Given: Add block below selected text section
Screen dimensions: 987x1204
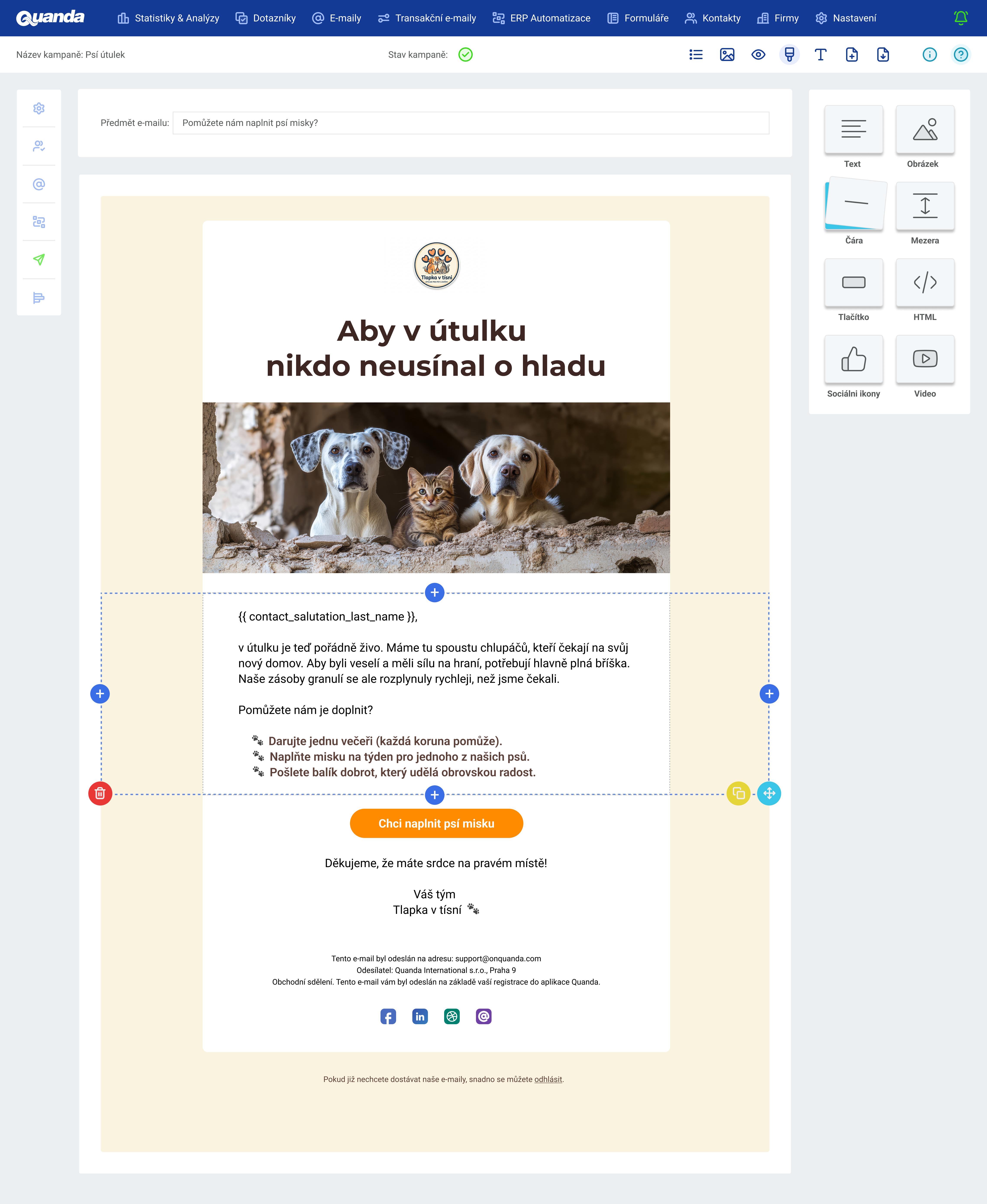Looking at the screenshot, I should click(x=435, y=795).
